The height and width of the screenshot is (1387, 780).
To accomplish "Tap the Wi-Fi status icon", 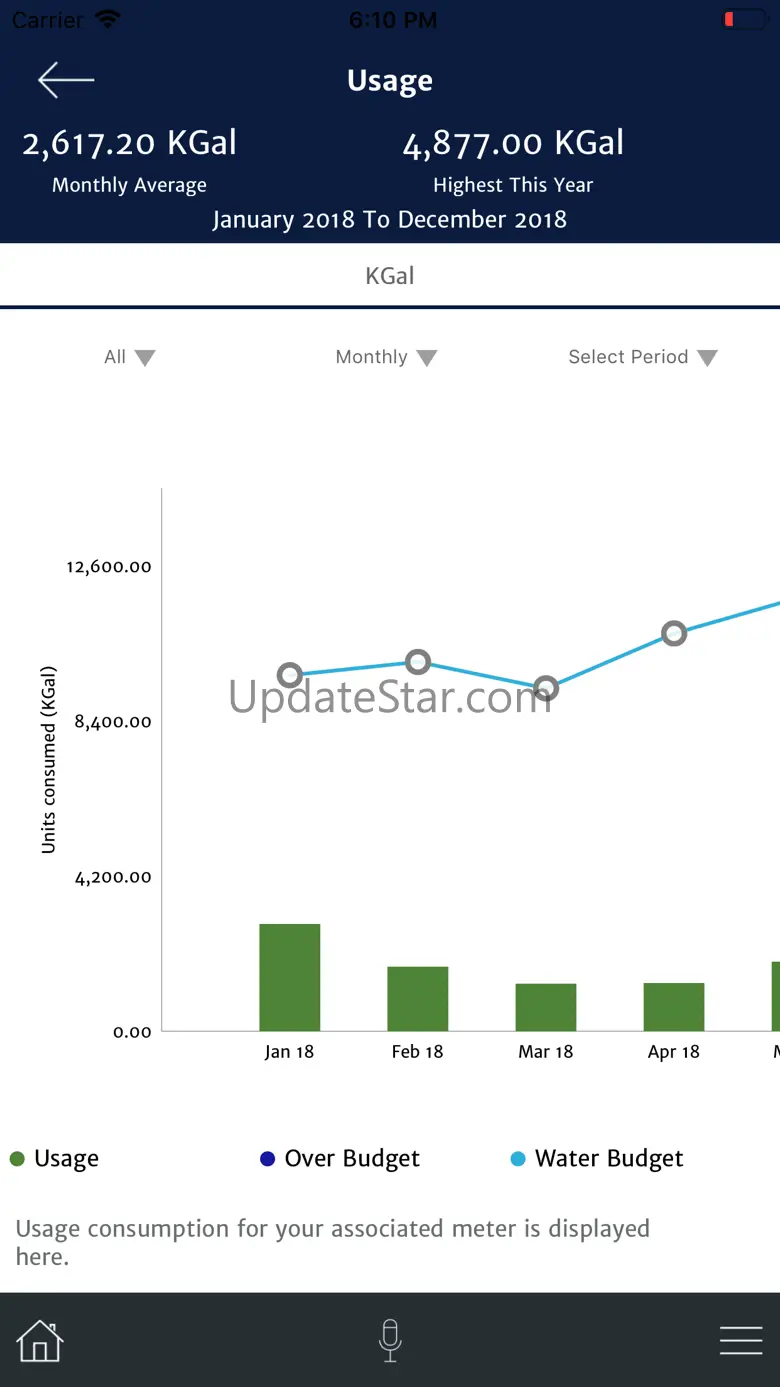I will pyautogui.click(x=109, y=19).
